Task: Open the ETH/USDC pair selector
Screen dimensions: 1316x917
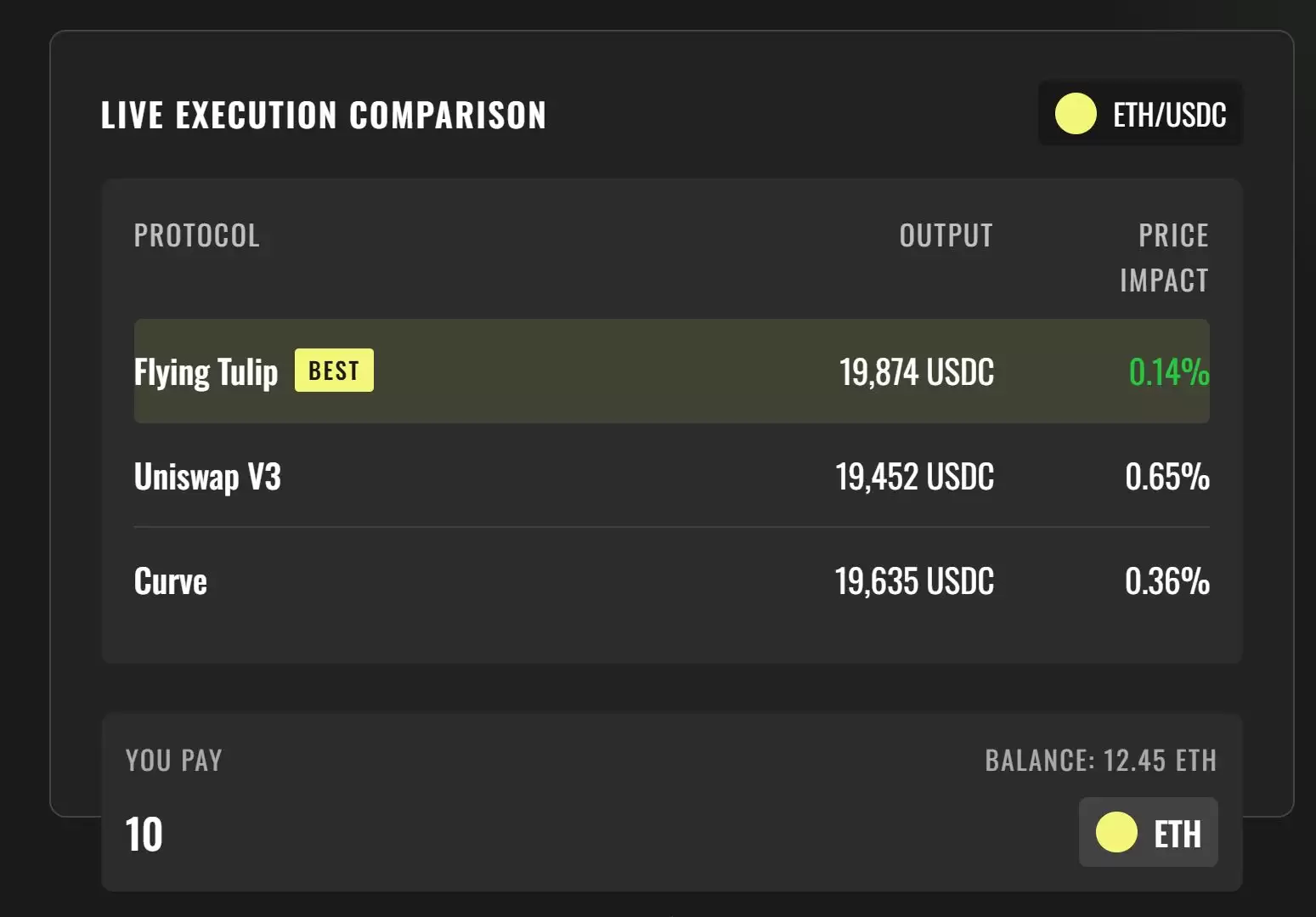Action: click(x=1140, y=114)
